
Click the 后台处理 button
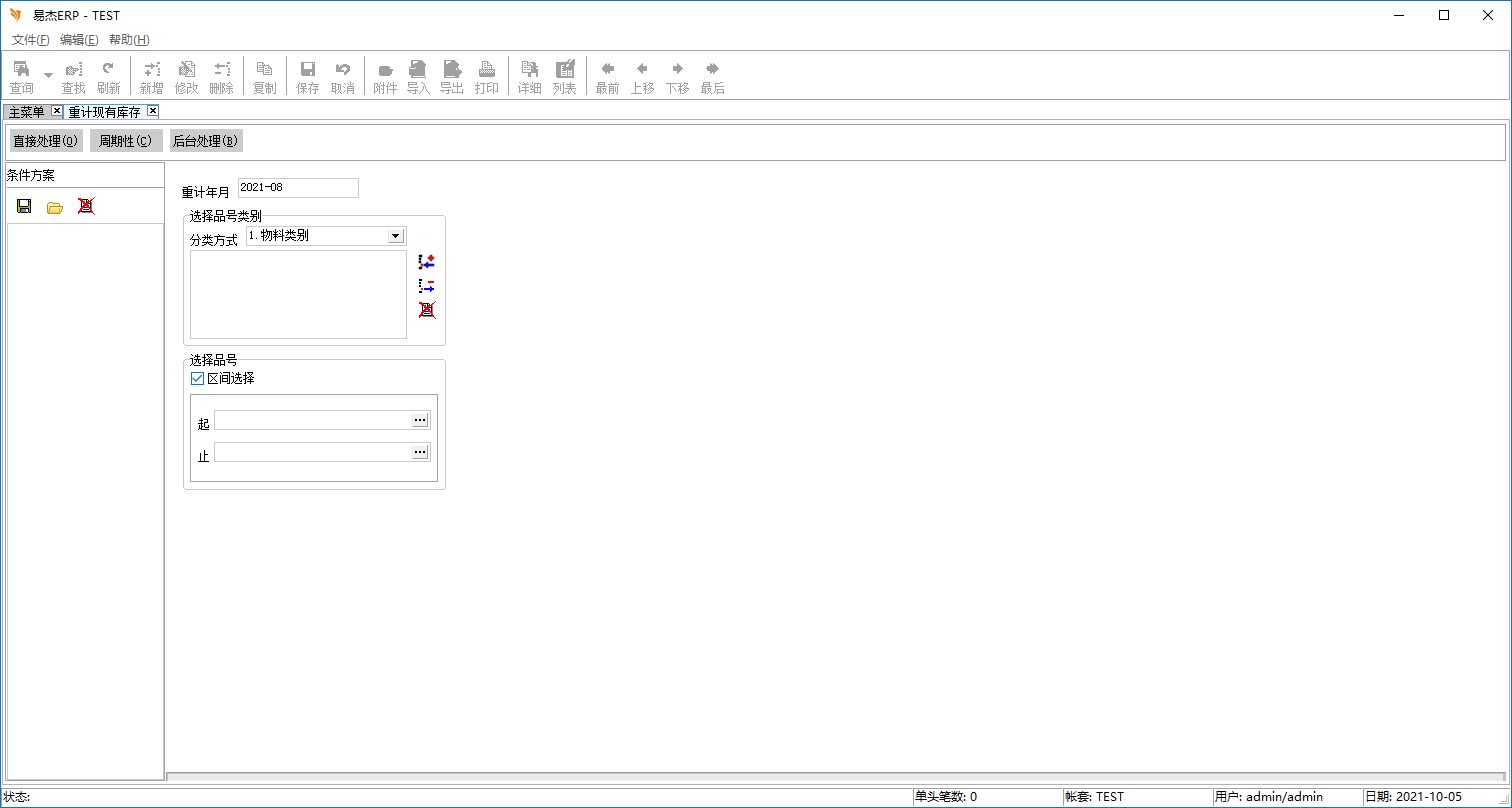(x=206, y=141)
